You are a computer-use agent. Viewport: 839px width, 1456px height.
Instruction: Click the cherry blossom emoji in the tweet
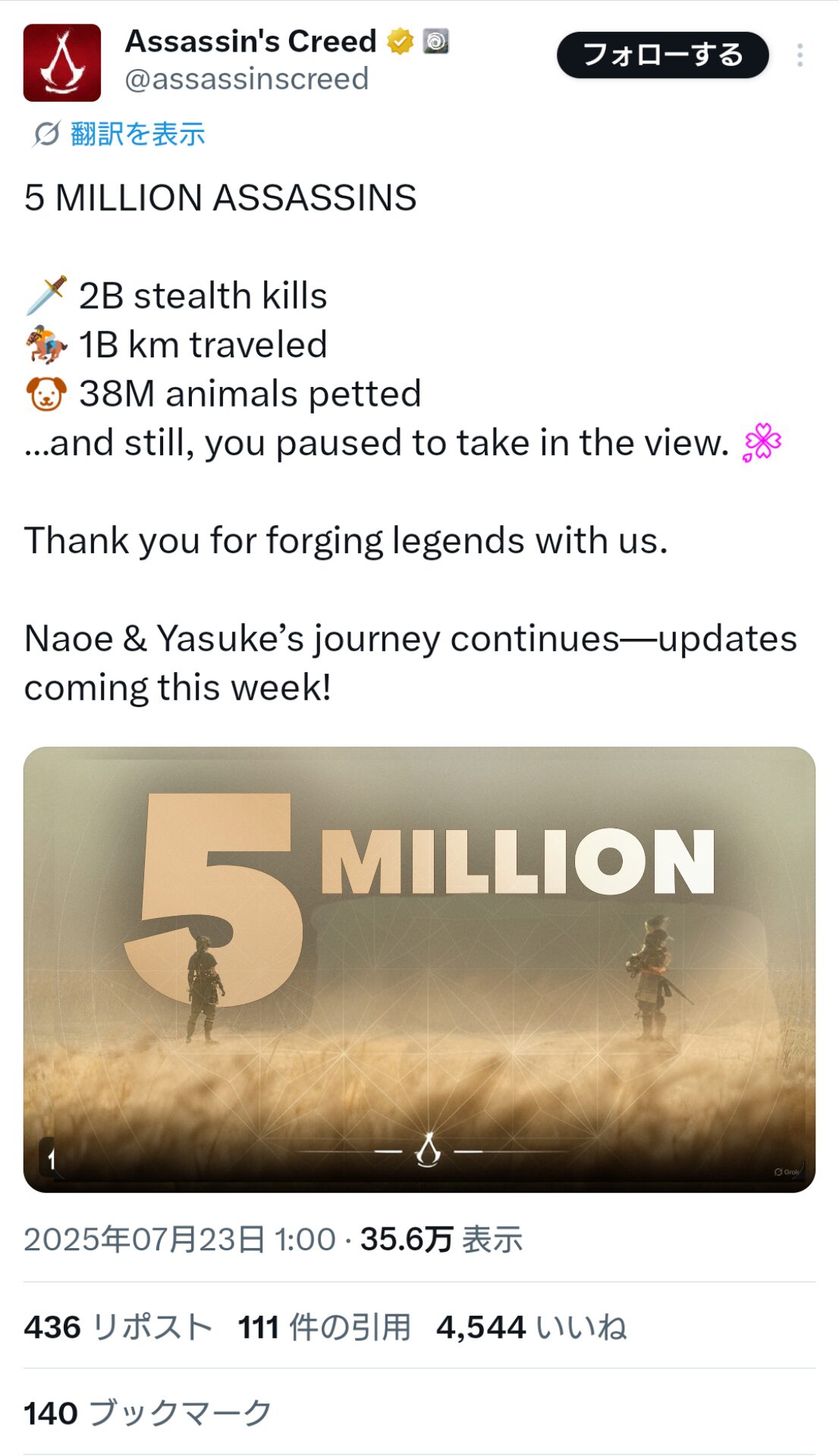[x=762, y=442]
